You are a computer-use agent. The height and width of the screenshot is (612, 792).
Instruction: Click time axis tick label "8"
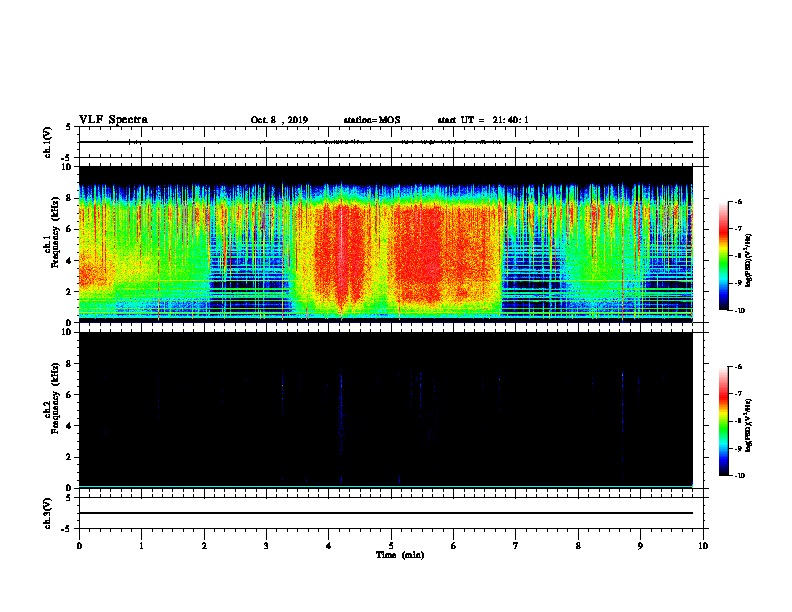[578, 546]
